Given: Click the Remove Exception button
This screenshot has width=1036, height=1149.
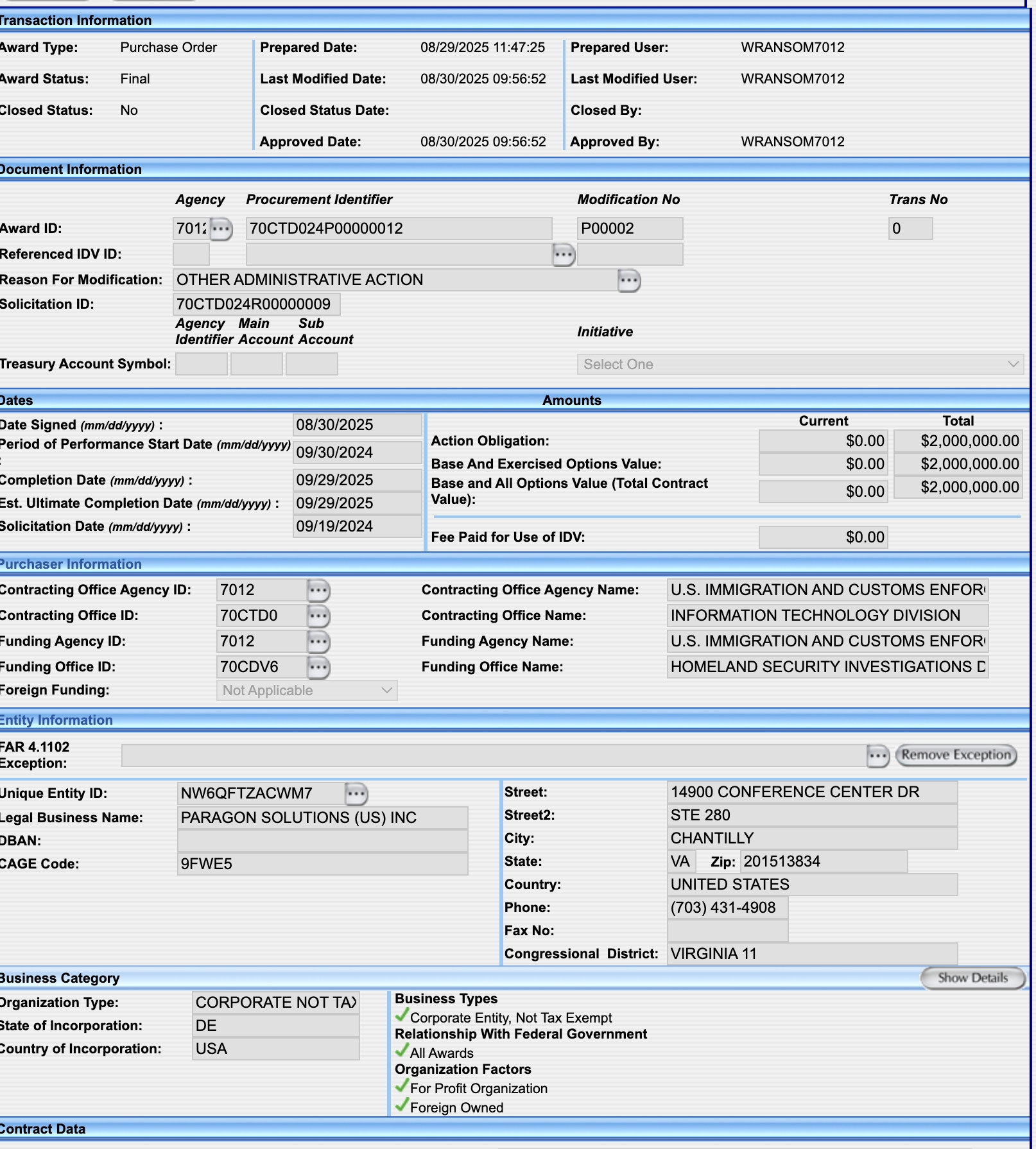Looking at the screenshot, I should 956,755.
